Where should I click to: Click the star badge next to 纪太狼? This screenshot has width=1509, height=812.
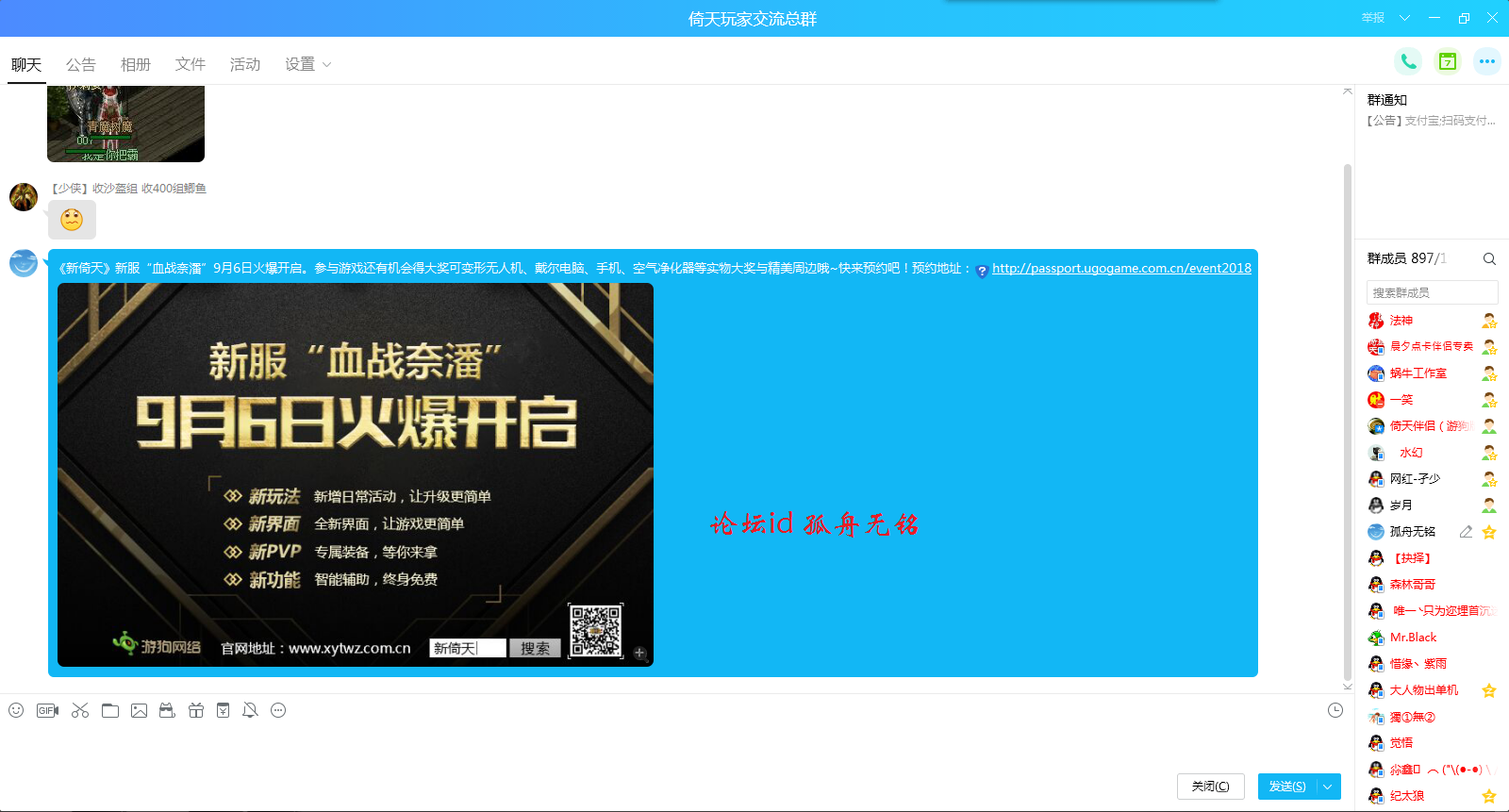click(x=1489, y=796)
